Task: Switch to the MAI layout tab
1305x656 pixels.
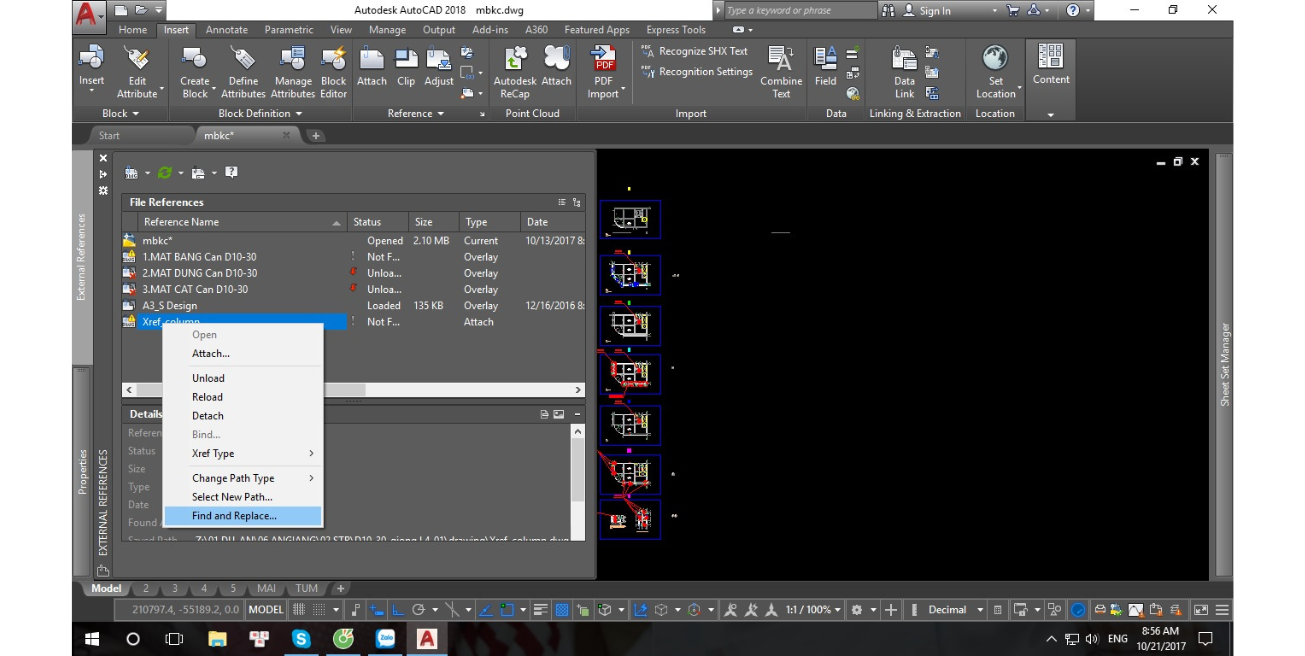Action: tap(266, 589)
